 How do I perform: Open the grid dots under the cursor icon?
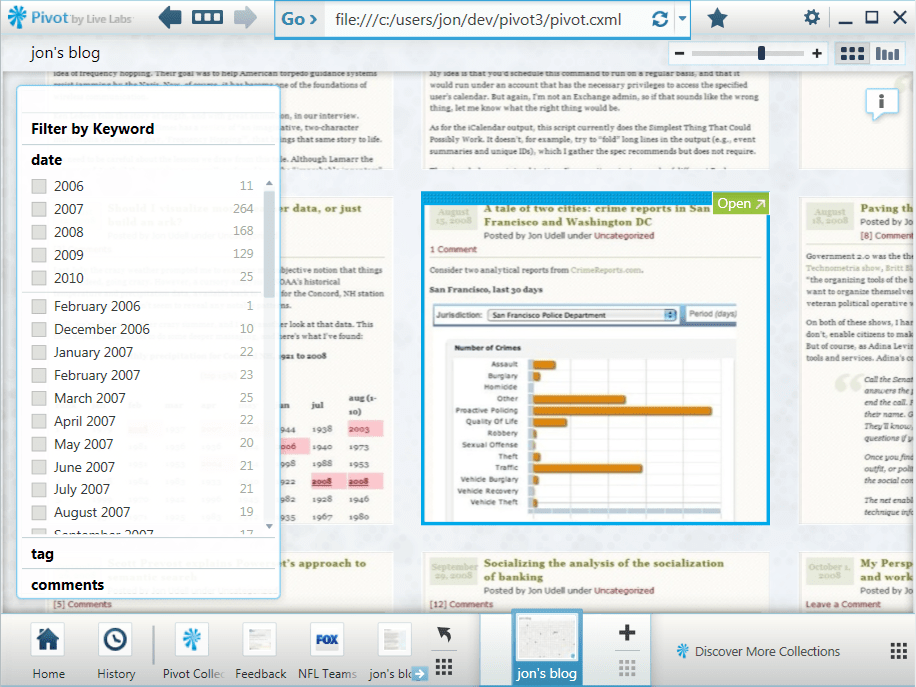444,667
